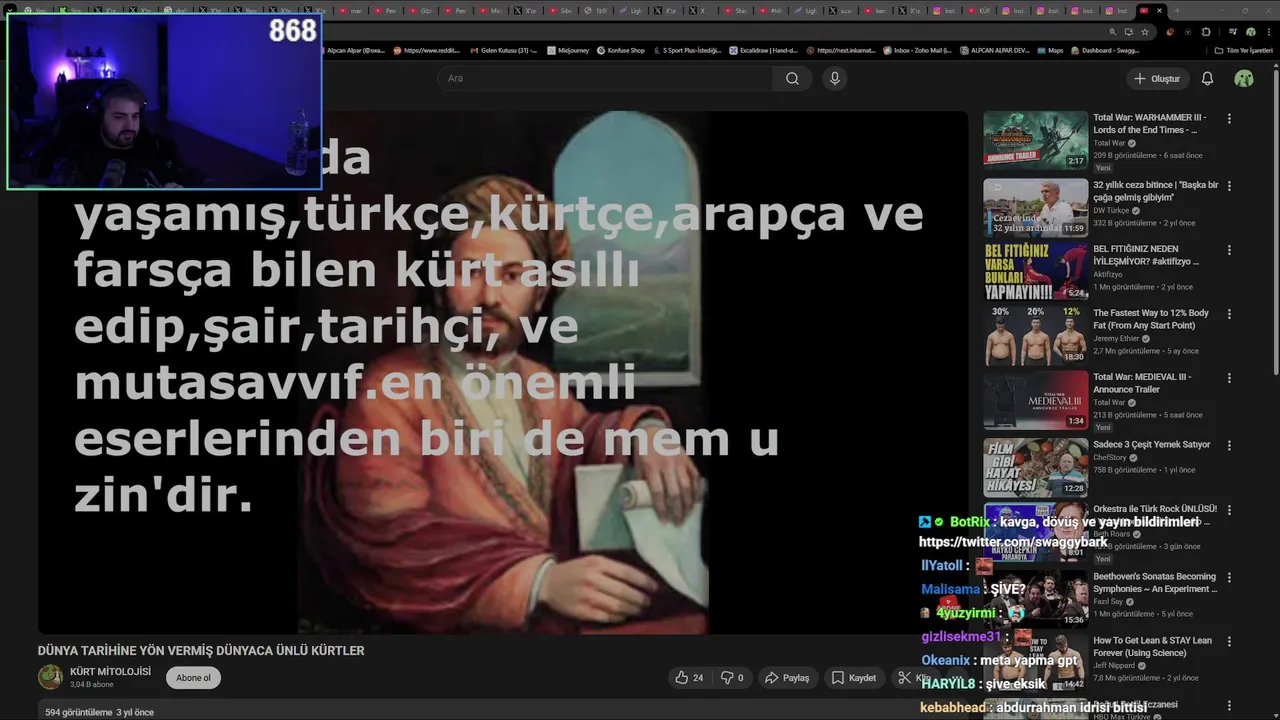The width and height of the screenshot is (1280, 720).
Task: Start voice search with the microphone icon
Action: click(835, 78)
